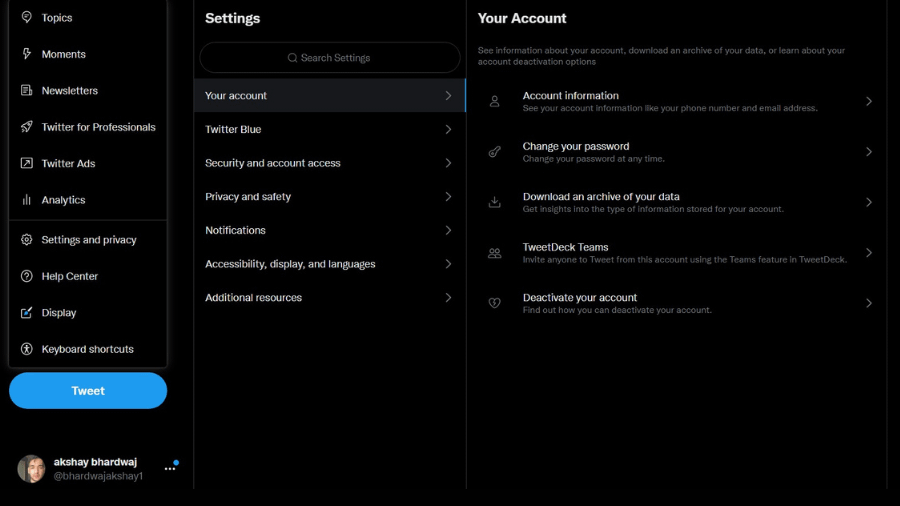The image size is (900, 506).
Task: Click the Keyboard shortcuts accessibility icon
Action: [26, 349]
